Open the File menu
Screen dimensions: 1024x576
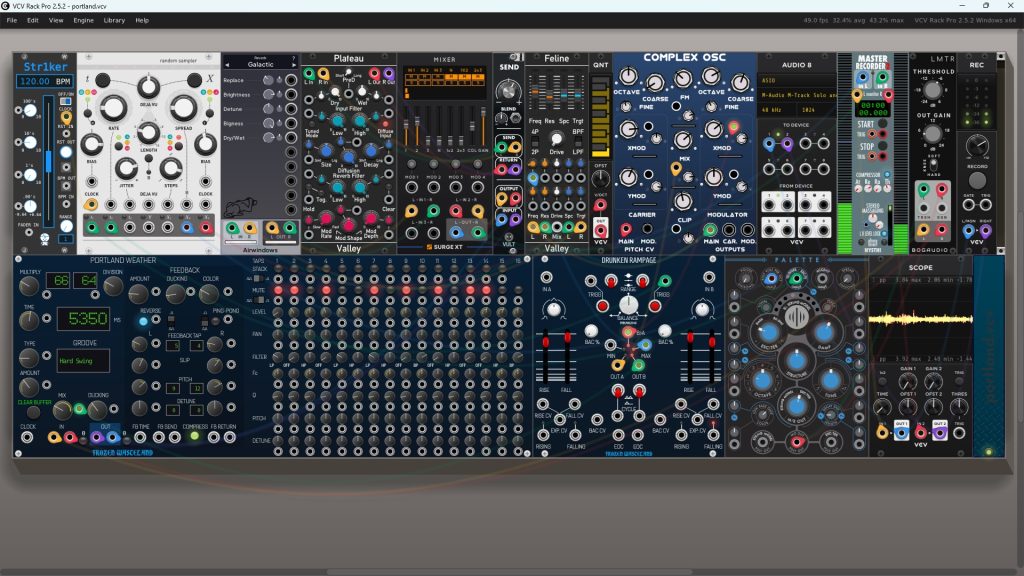12,20
